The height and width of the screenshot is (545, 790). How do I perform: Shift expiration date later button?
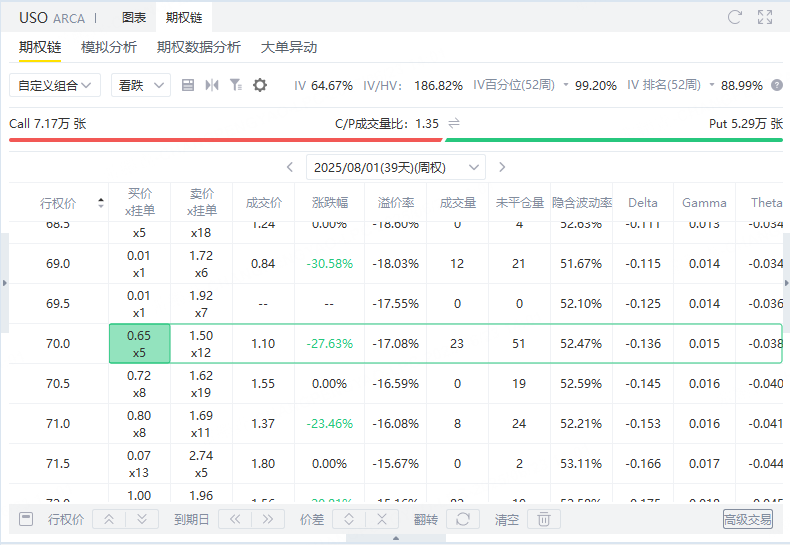[268, 519]
